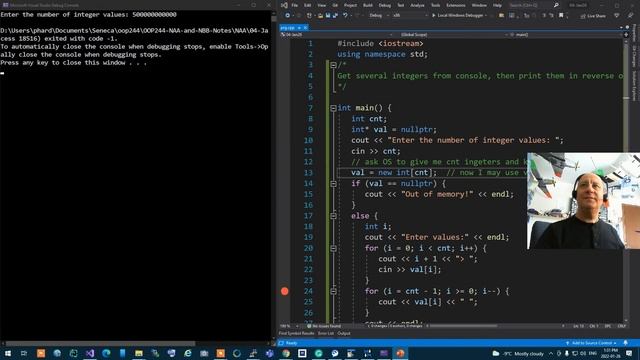Click the Visual Studio taskbar icon

click(x=90, y=353)
